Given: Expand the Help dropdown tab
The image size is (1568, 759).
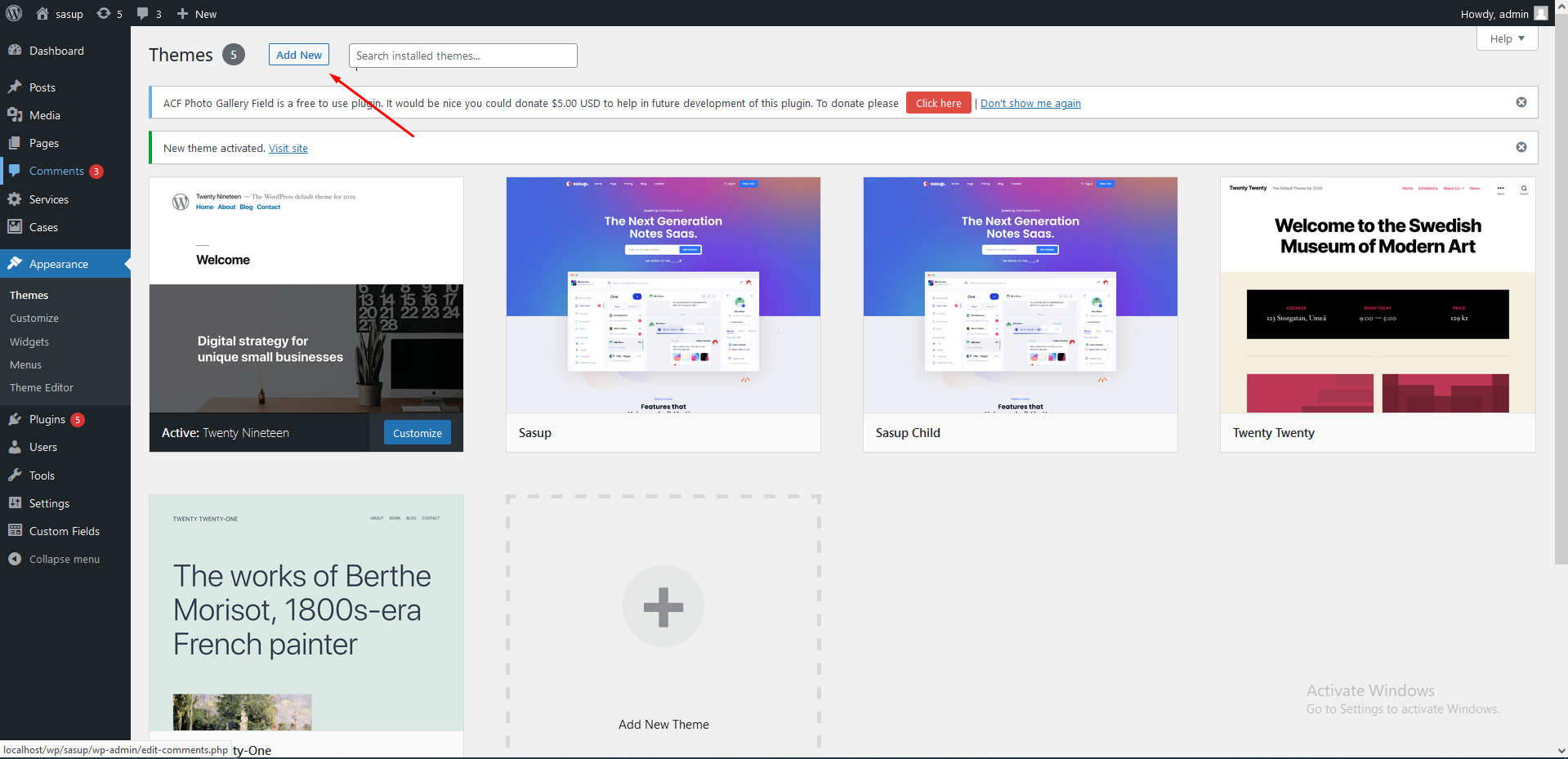Looking at the screenshot, I should point(1507,38).
